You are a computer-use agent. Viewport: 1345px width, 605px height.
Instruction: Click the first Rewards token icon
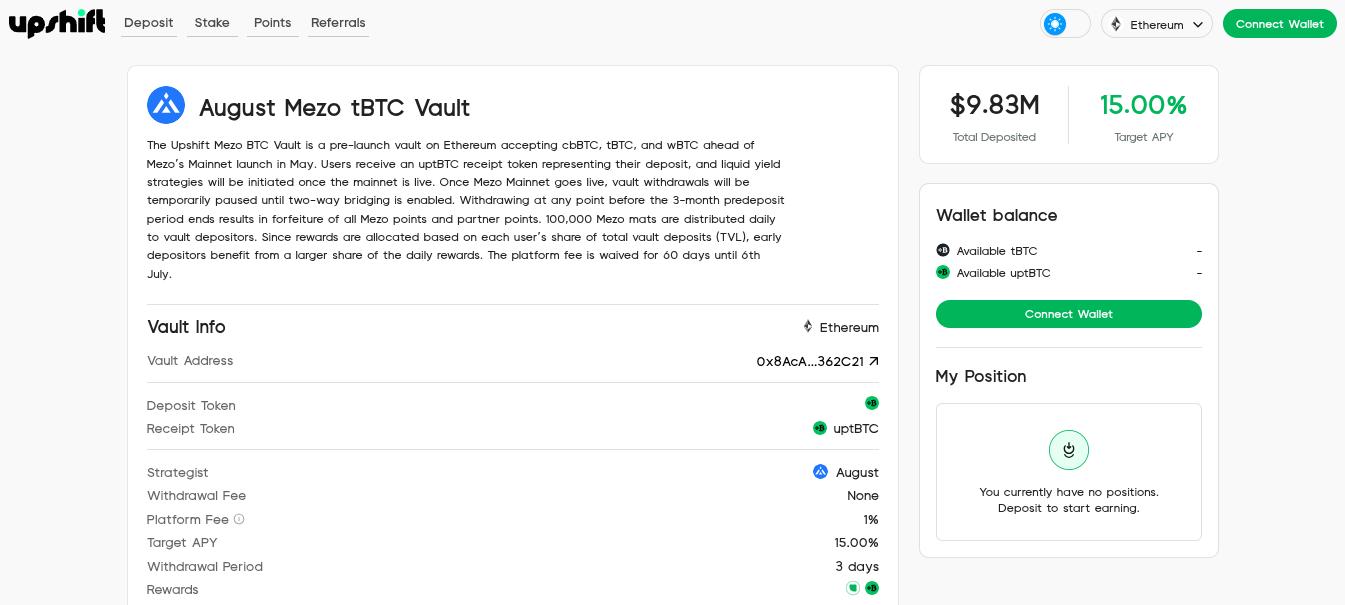point(853,588)
